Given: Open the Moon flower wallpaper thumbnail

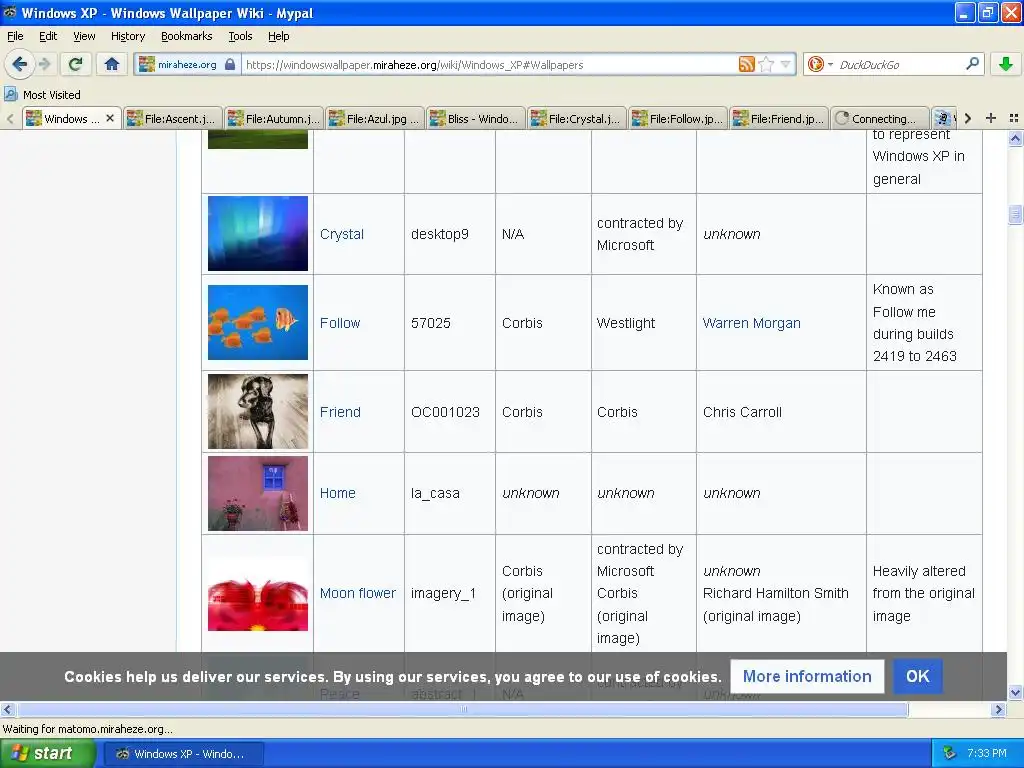Looking at the screenshot, I should [258, 593].
